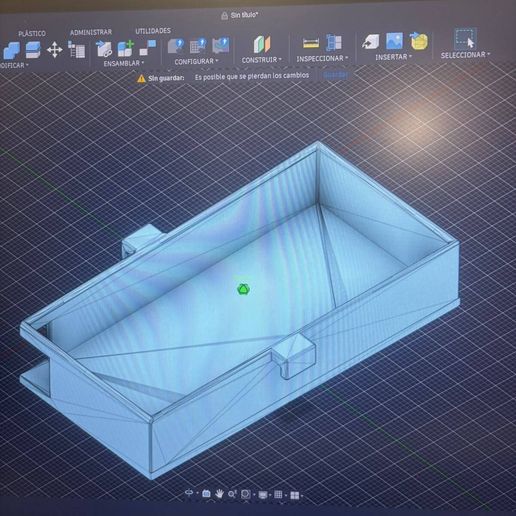Open the Display Settings dropdown arrow

coord(270,495)
